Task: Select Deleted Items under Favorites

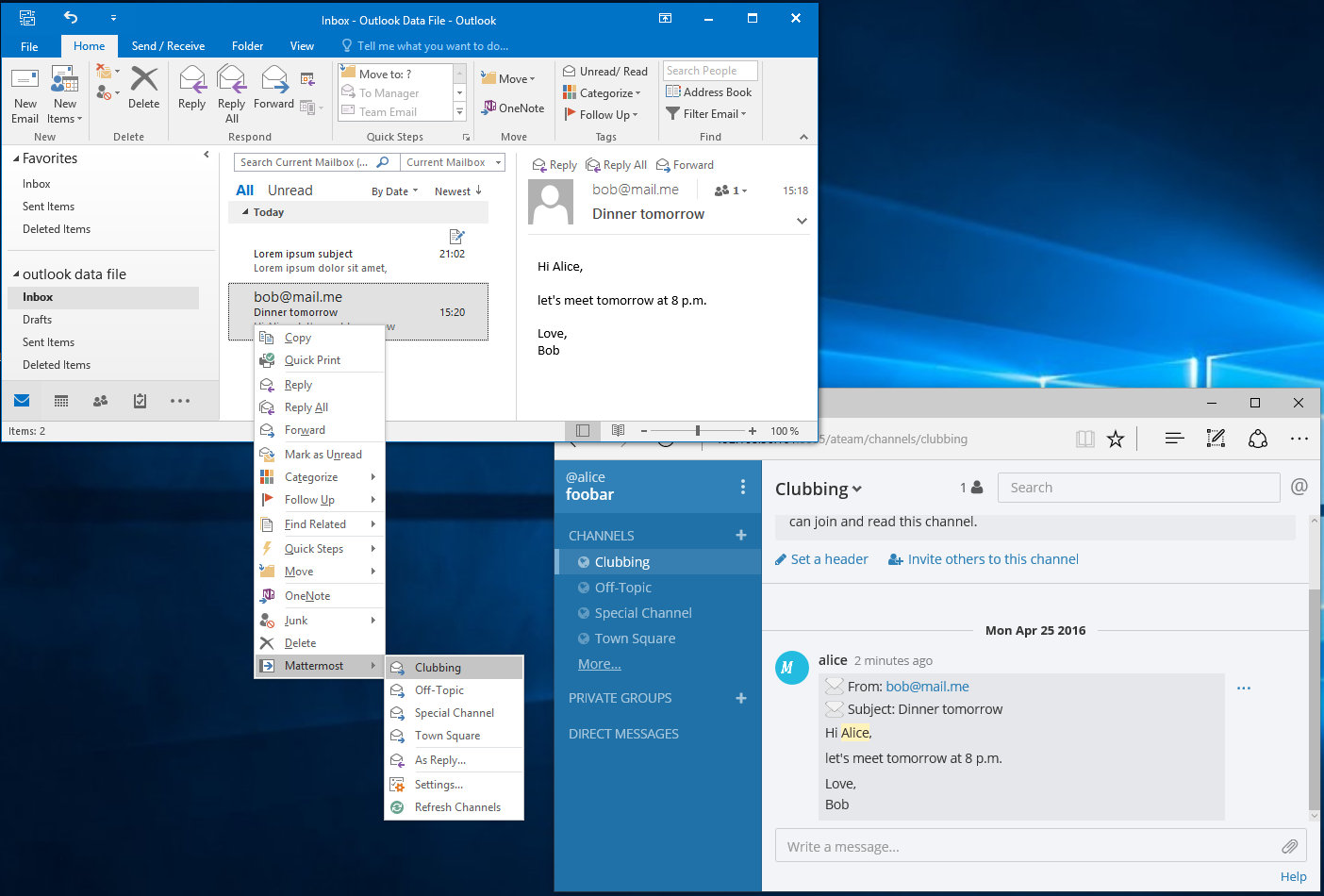Action: (57, 229)
